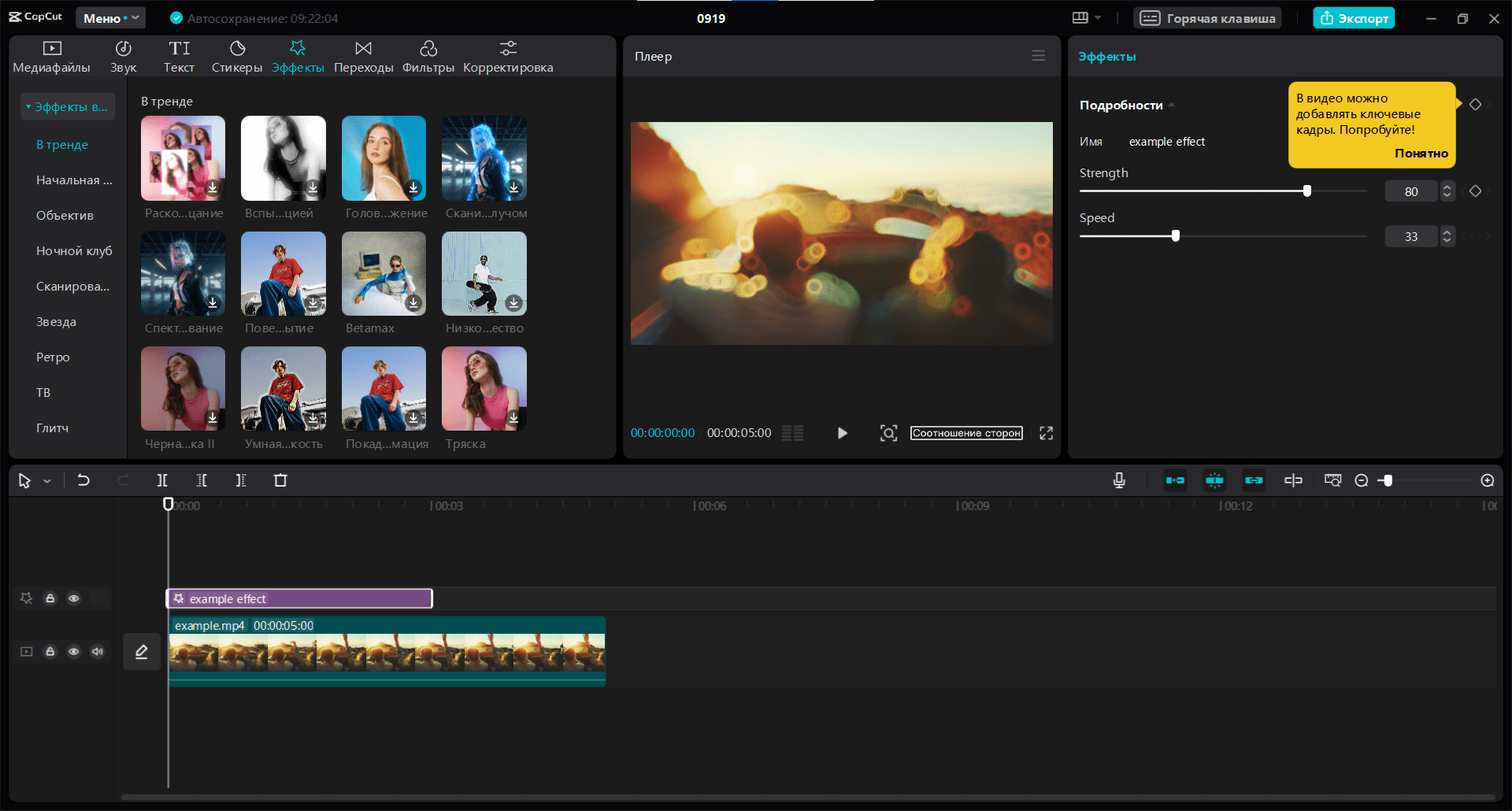
Task: Select the Betamax effect thumbnail
Action: [x=384, y=274]
